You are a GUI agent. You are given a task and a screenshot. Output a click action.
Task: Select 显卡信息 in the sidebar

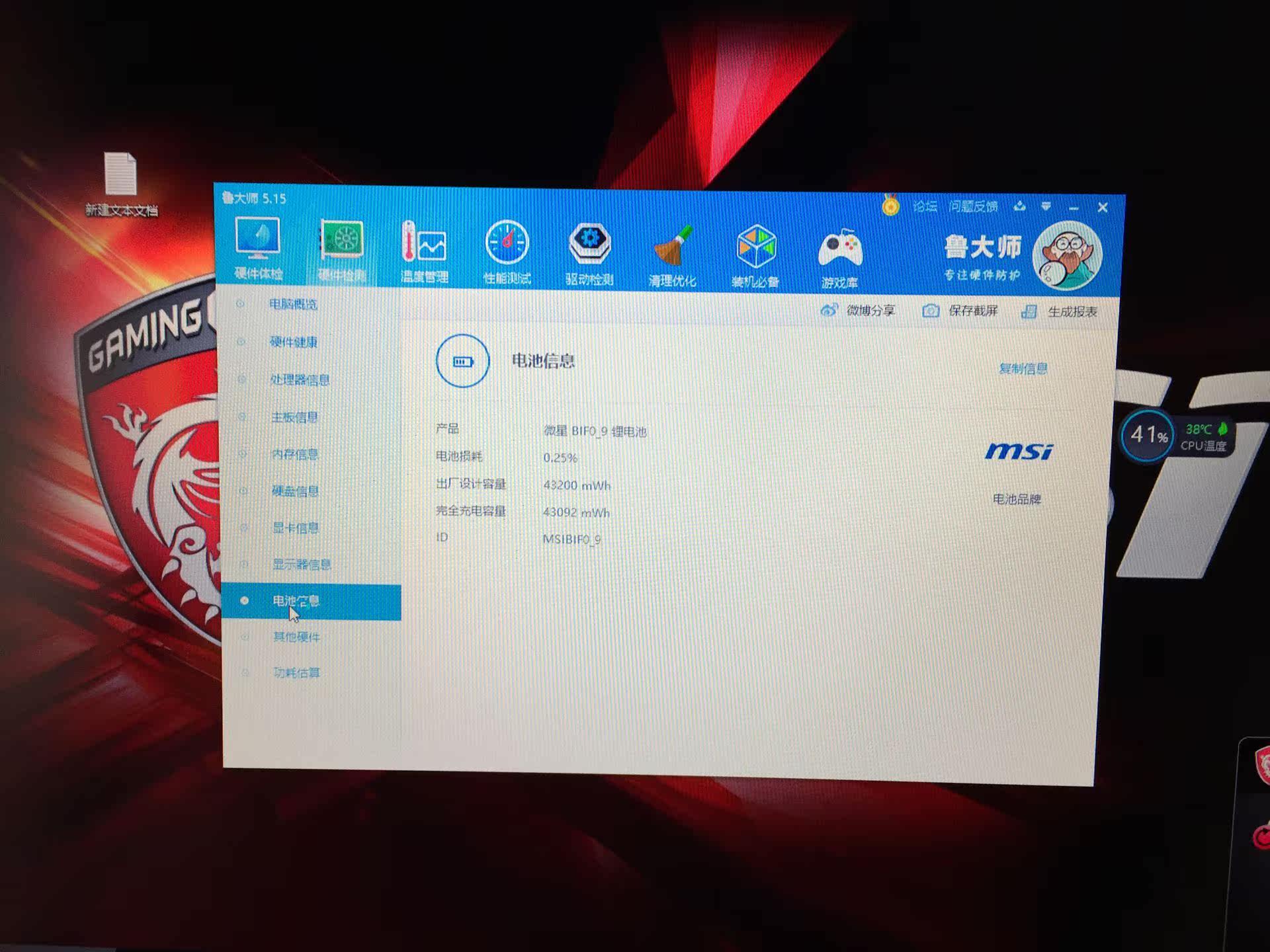click(x=295, y=528)
